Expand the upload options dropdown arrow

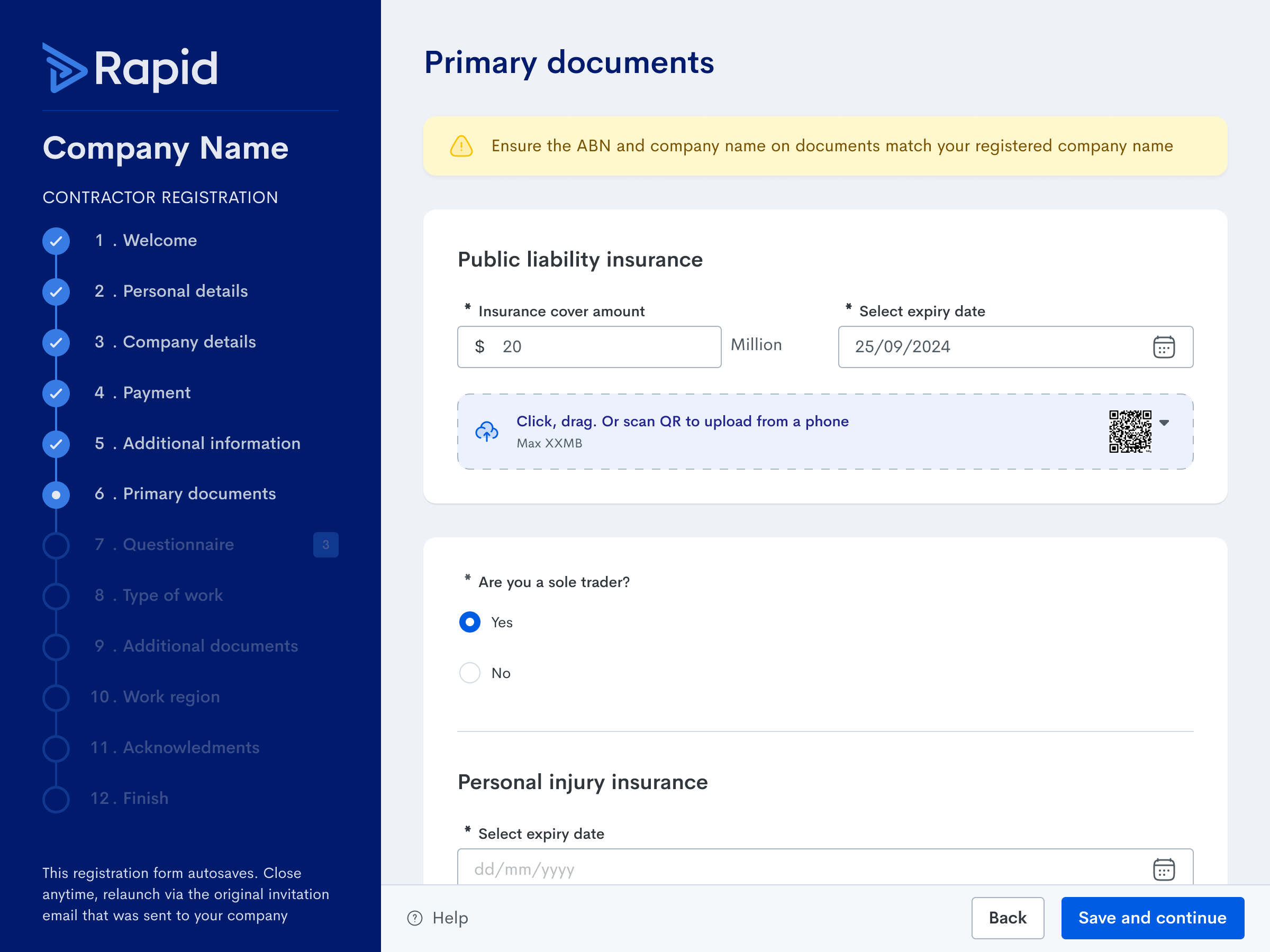pyautogui.click(x=1165, y=423)
